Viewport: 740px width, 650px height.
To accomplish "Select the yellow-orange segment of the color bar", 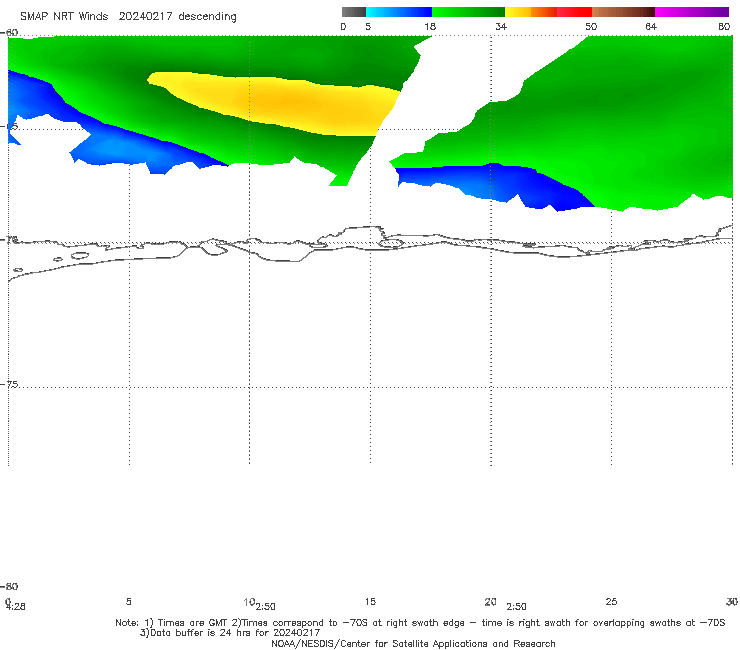I will pos(530,12).
